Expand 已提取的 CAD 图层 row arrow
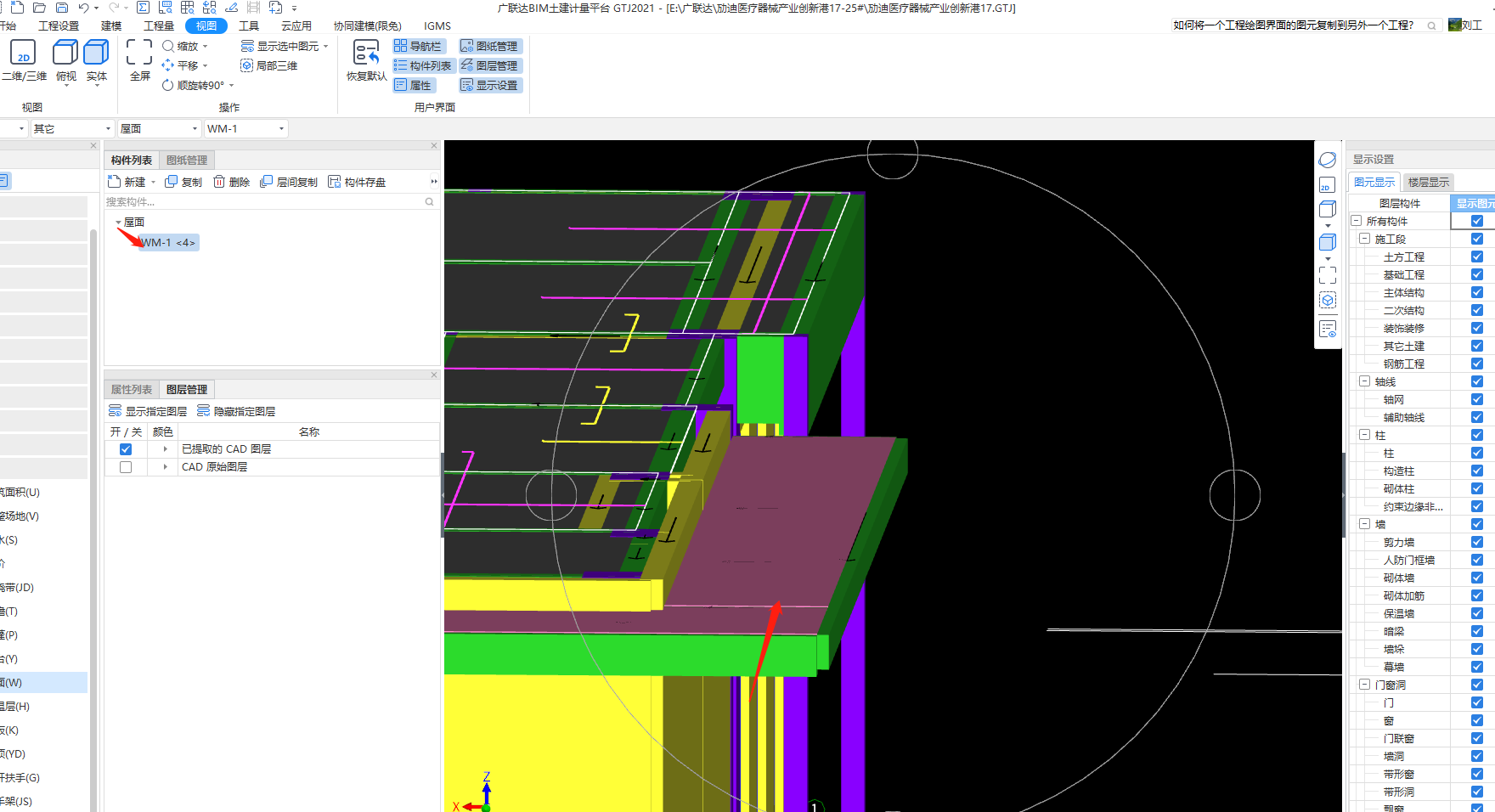 (x=165, y=449)
